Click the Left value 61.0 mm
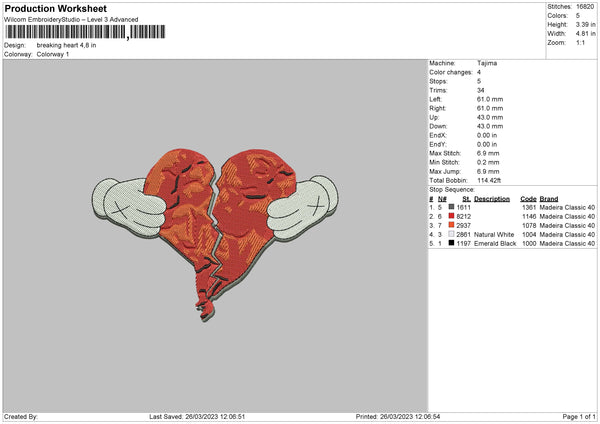Screen dimensions: 600x424 490,99
